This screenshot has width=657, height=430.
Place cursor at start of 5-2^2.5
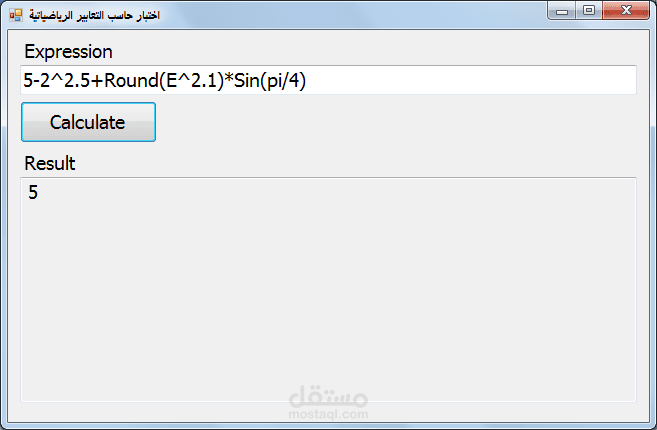tap(24, 81)
